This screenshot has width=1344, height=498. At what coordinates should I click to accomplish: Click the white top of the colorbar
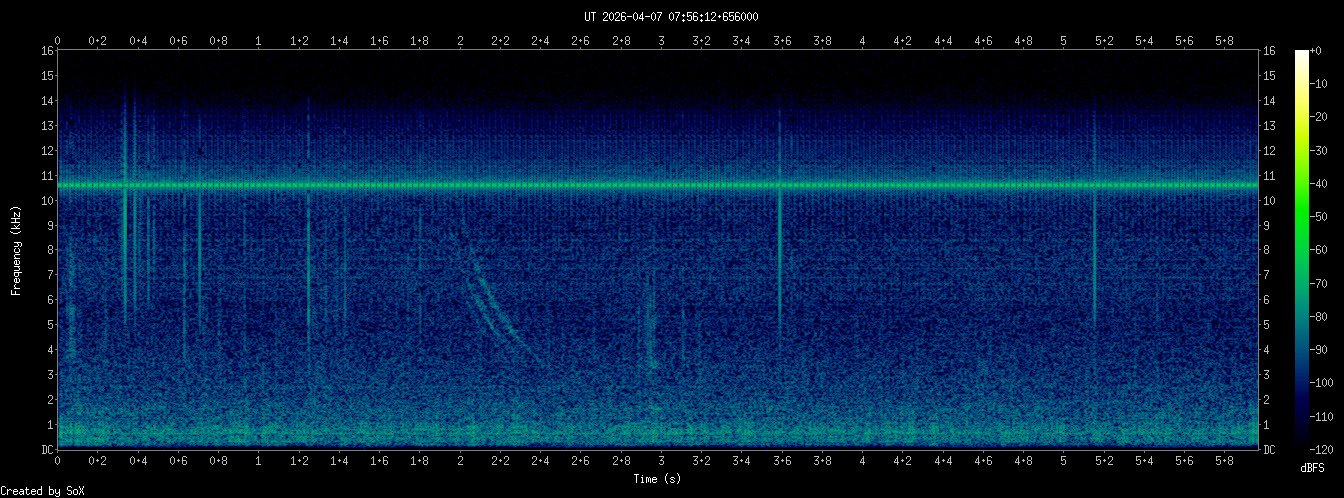click(x=1301, y=55)
